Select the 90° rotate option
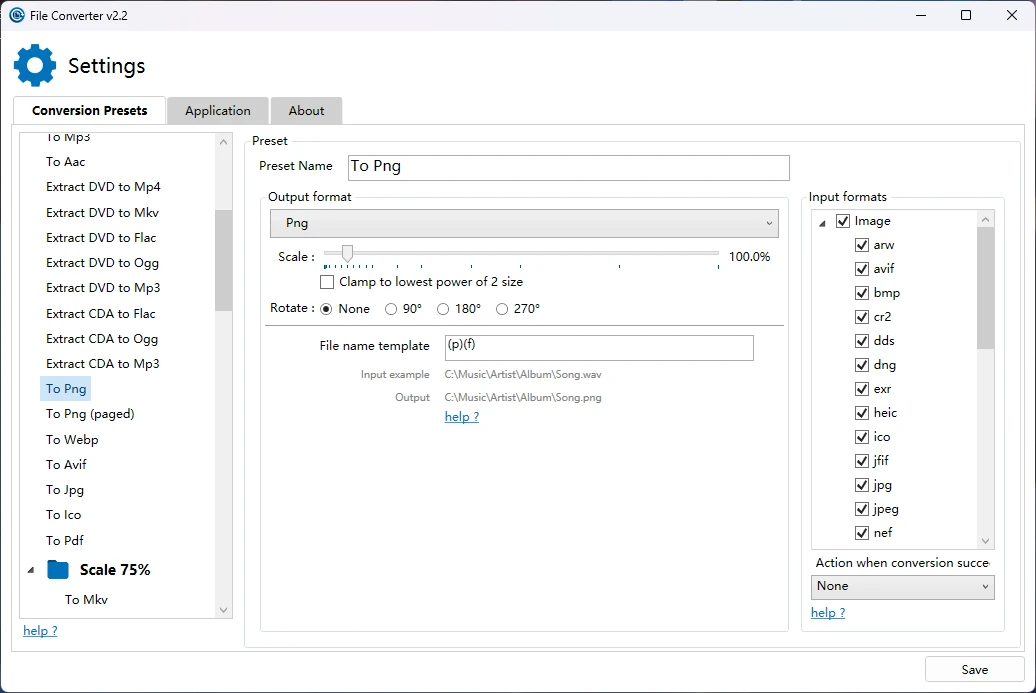 click(x=390, y=309)
